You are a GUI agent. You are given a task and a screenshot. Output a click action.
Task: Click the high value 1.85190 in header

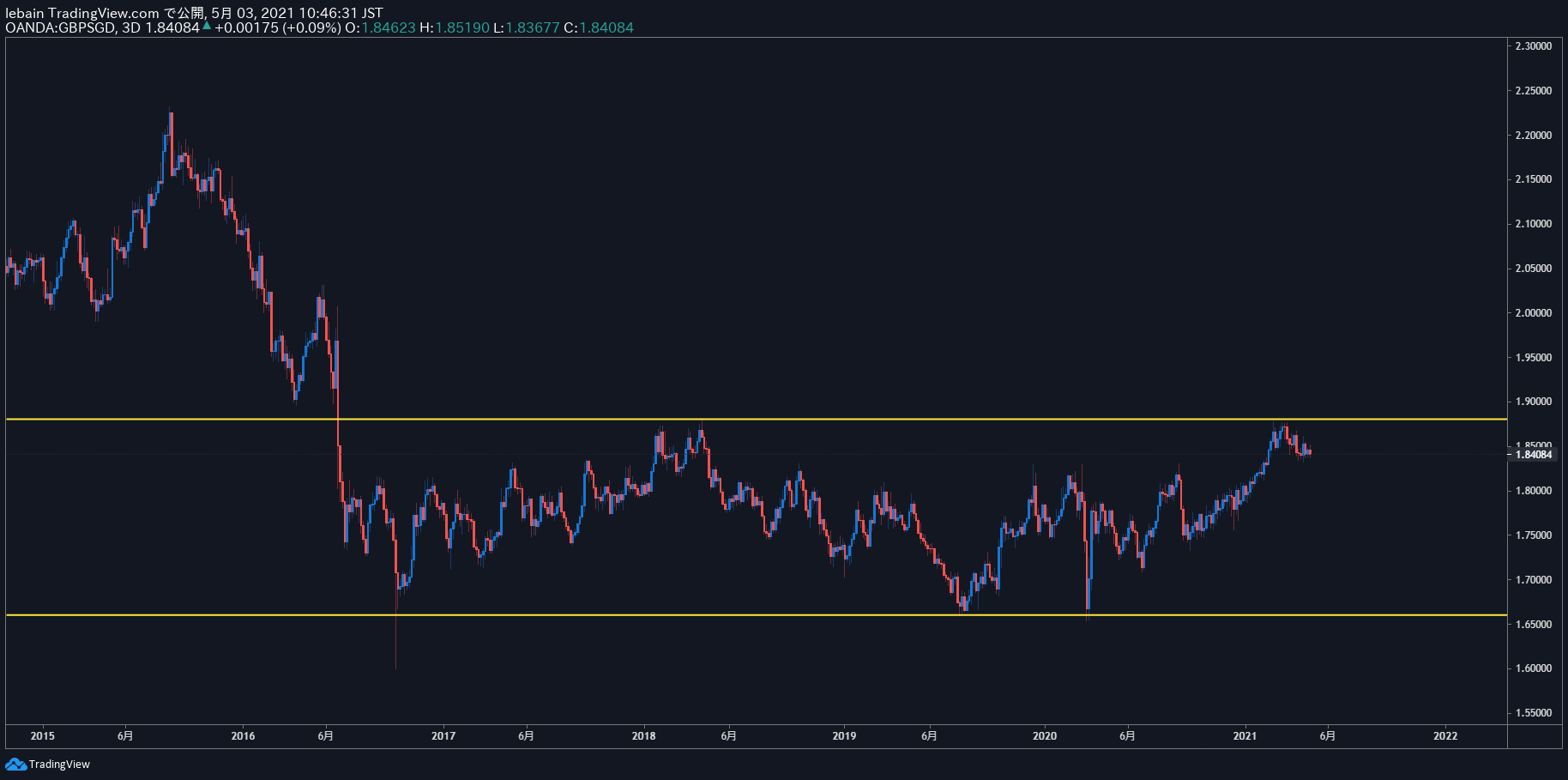coord(462,27)
